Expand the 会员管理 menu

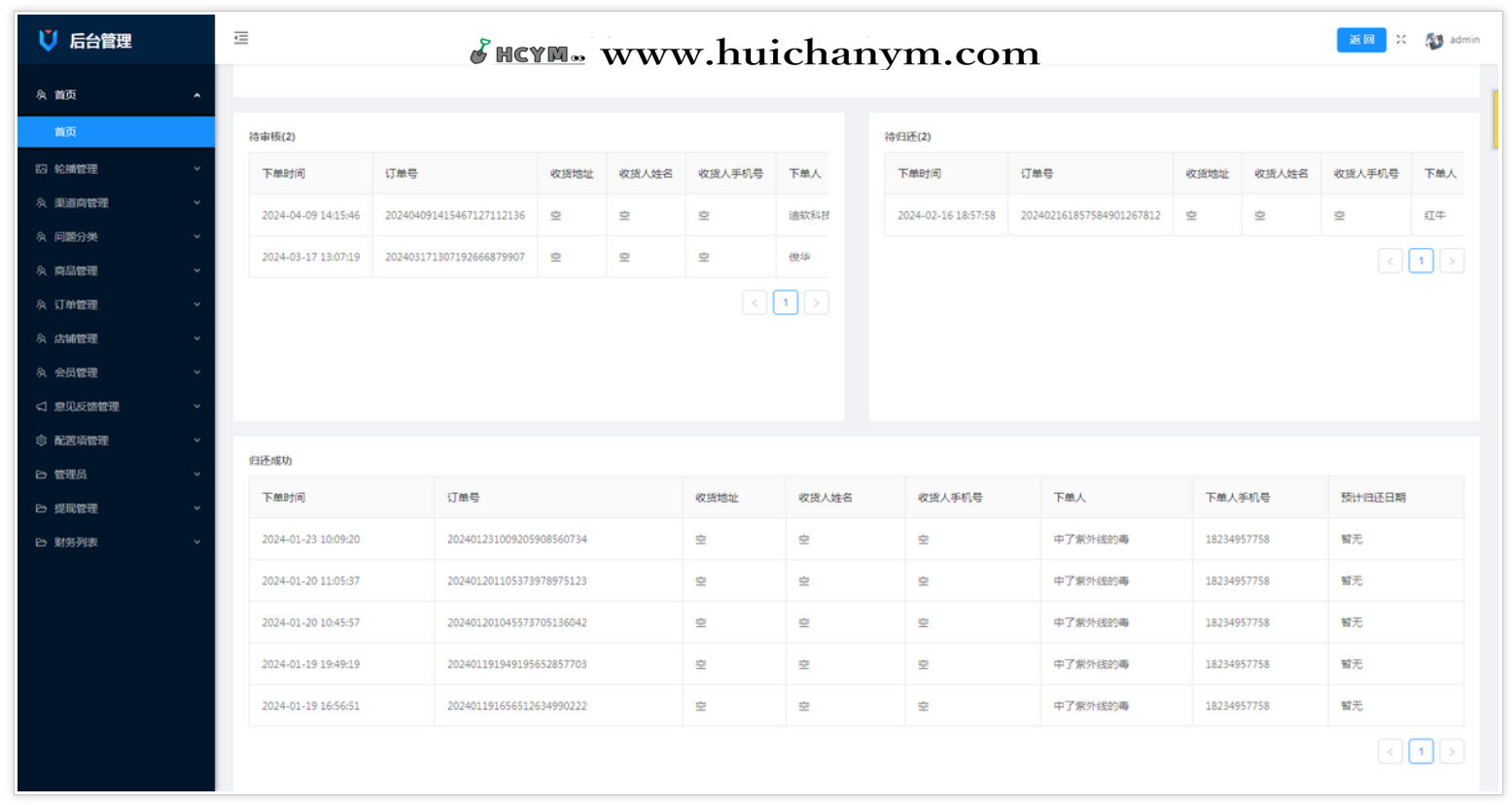(x=75, y=372)
